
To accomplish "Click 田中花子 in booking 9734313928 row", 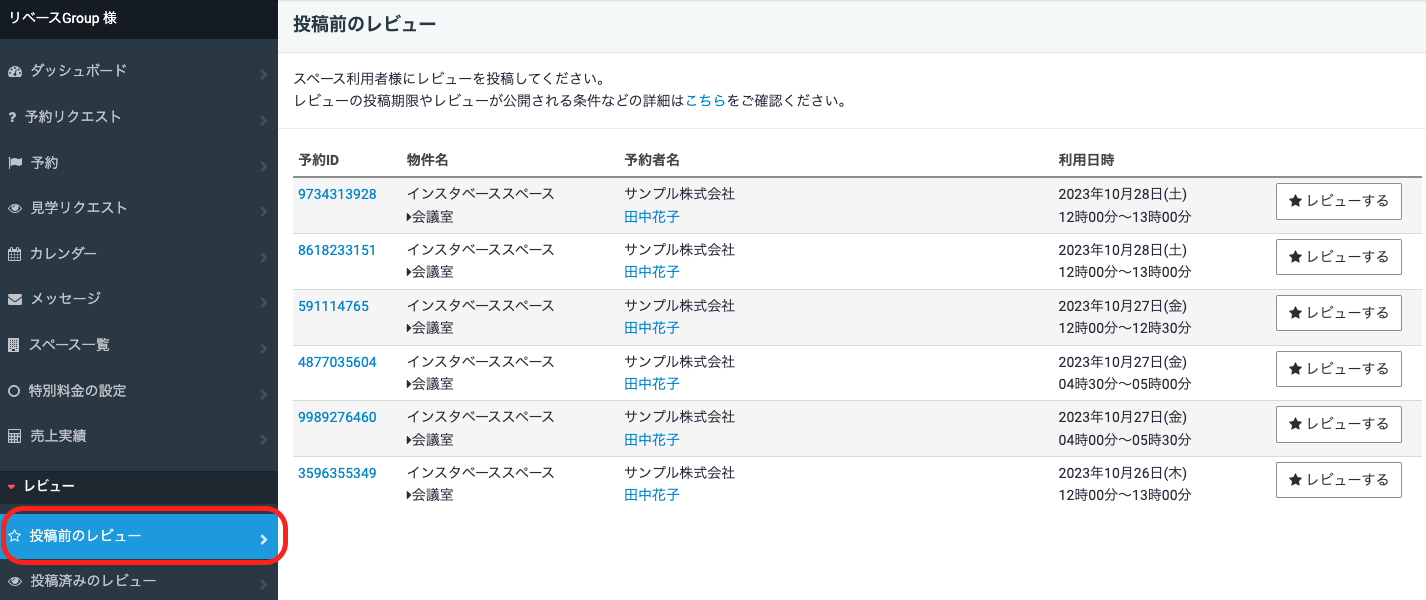I will tap(652, 216).
